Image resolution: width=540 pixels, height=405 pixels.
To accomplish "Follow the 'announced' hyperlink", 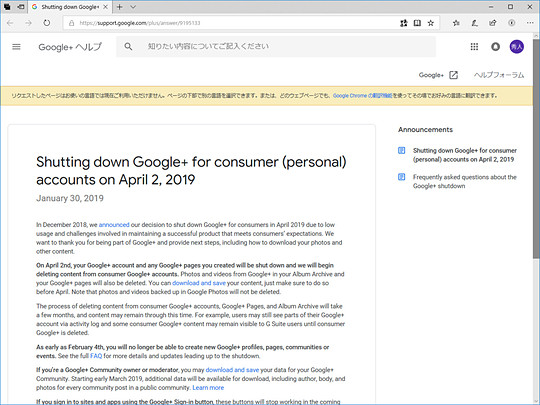I will click(114, 225).
